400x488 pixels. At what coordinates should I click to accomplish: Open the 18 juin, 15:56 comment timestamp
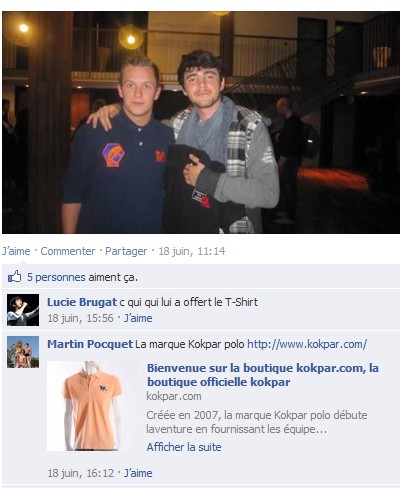coord(80,318)
